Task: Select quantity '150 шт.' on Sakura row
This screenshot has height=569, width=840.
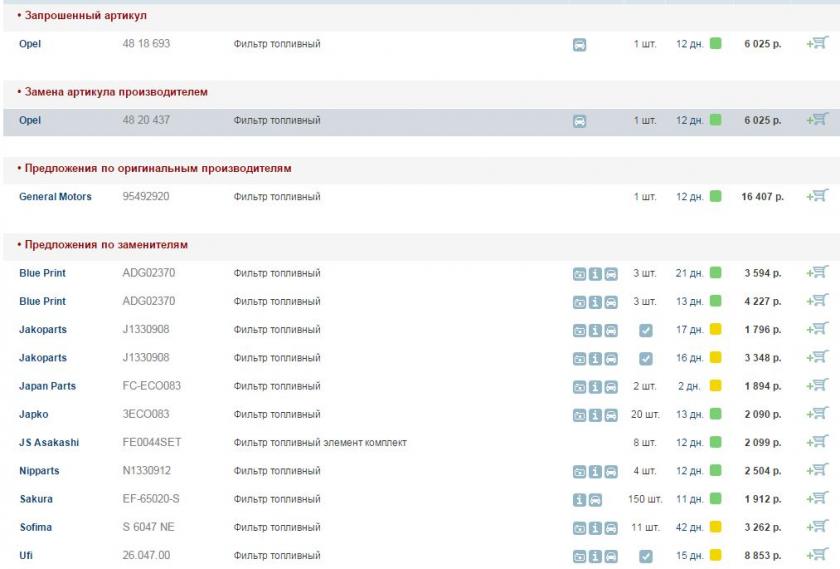Action: pos(646,499)
